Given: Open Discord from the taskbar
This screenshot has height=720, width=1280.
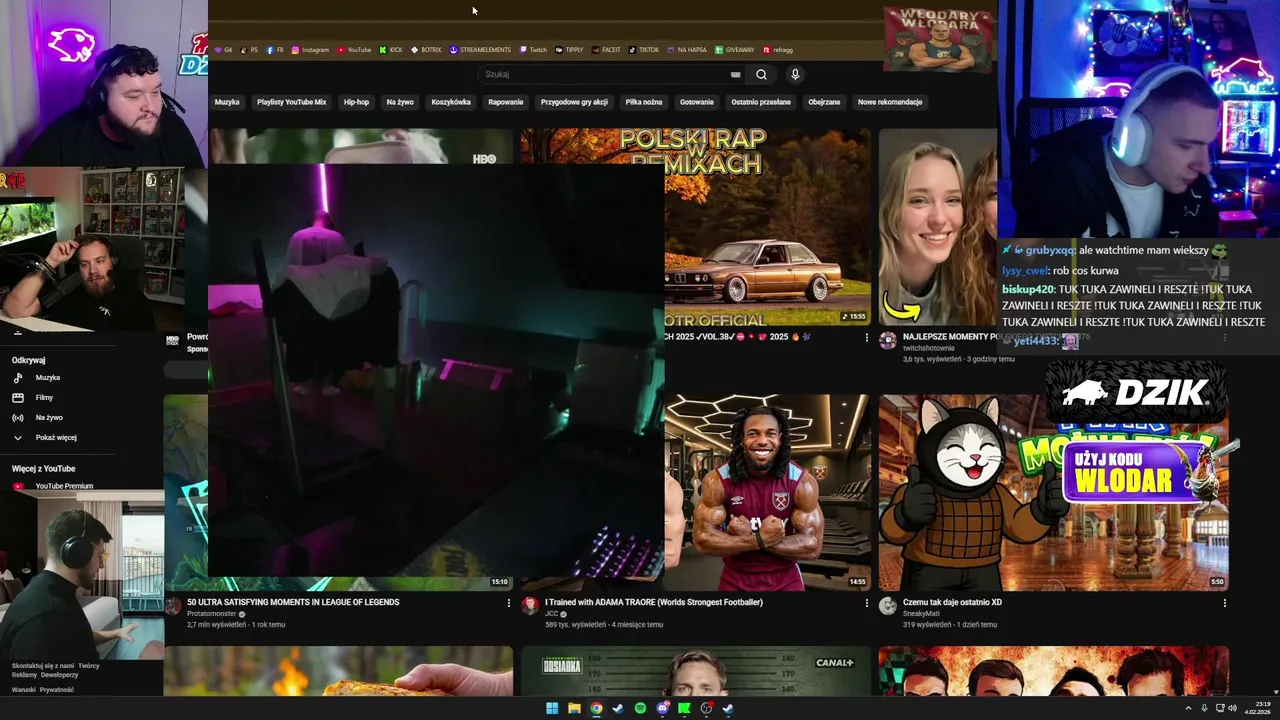Looking at the screenshot, I should coord(662,708).
